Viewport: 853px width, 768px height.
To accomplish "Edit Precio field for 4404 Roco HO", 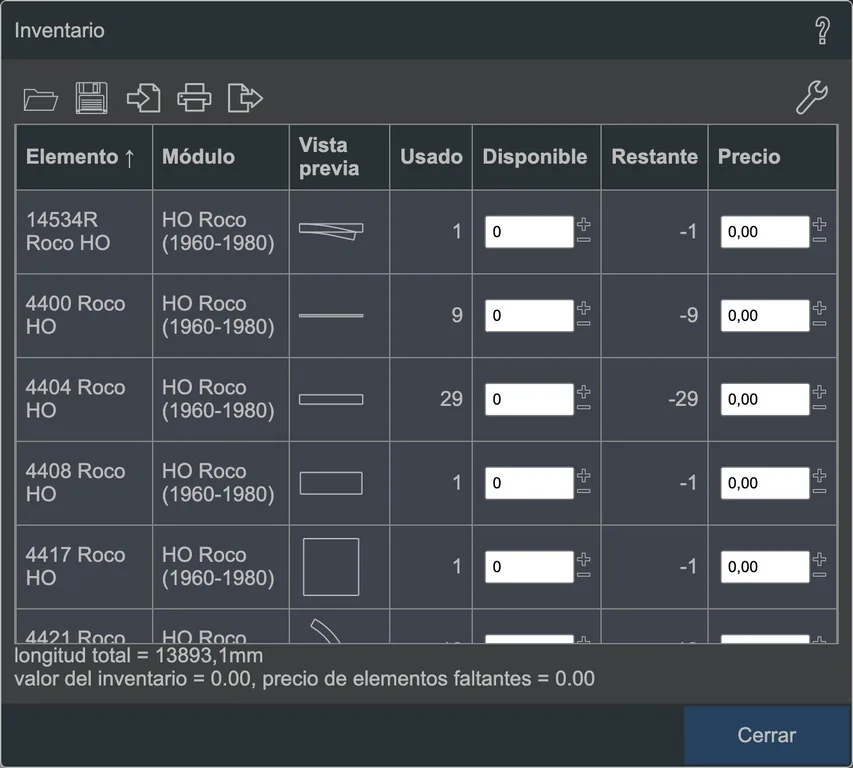I will tap(765, 399).
